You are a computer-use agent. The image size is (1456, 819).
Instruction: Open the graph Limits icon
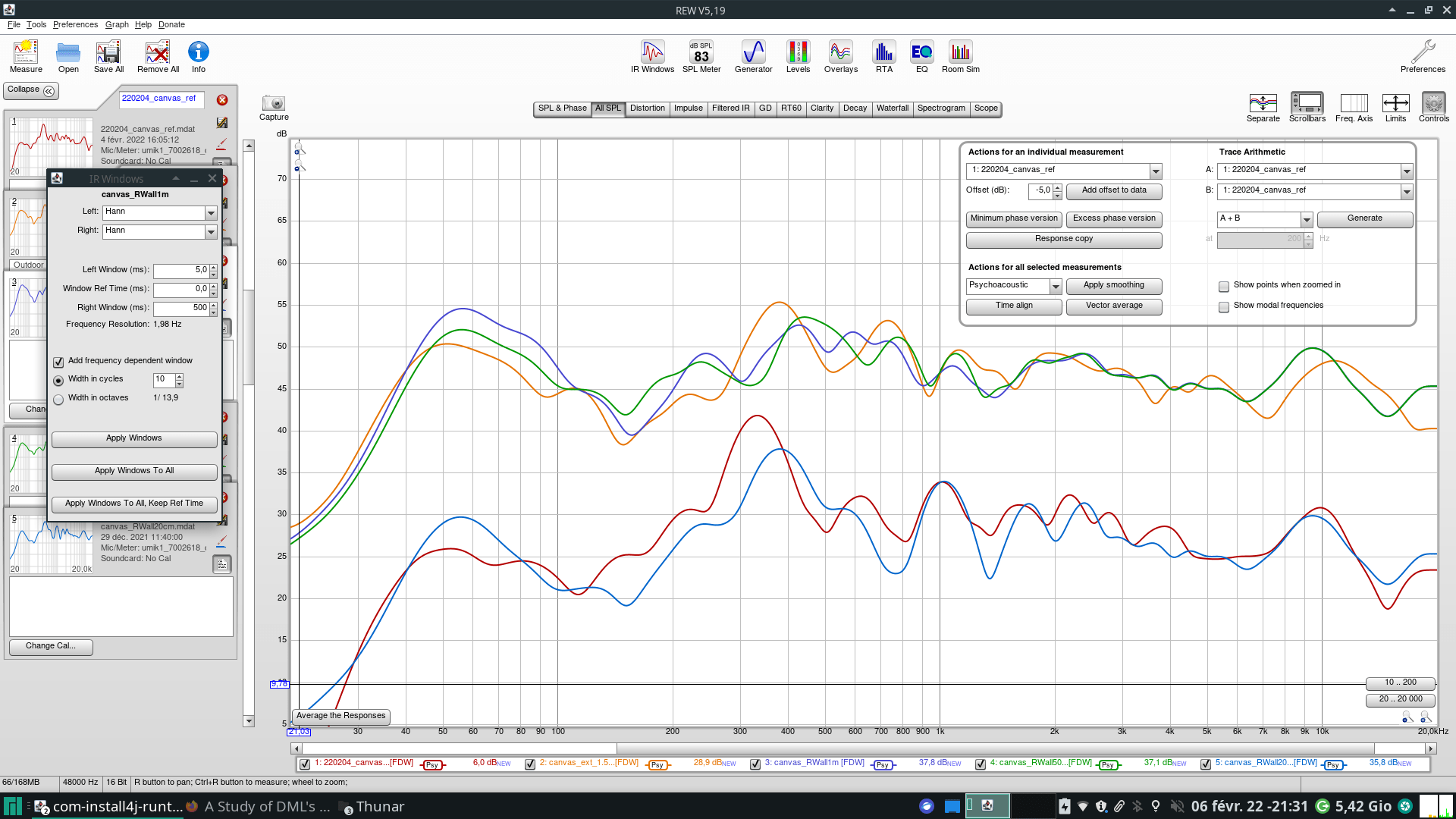(1395, 107)
